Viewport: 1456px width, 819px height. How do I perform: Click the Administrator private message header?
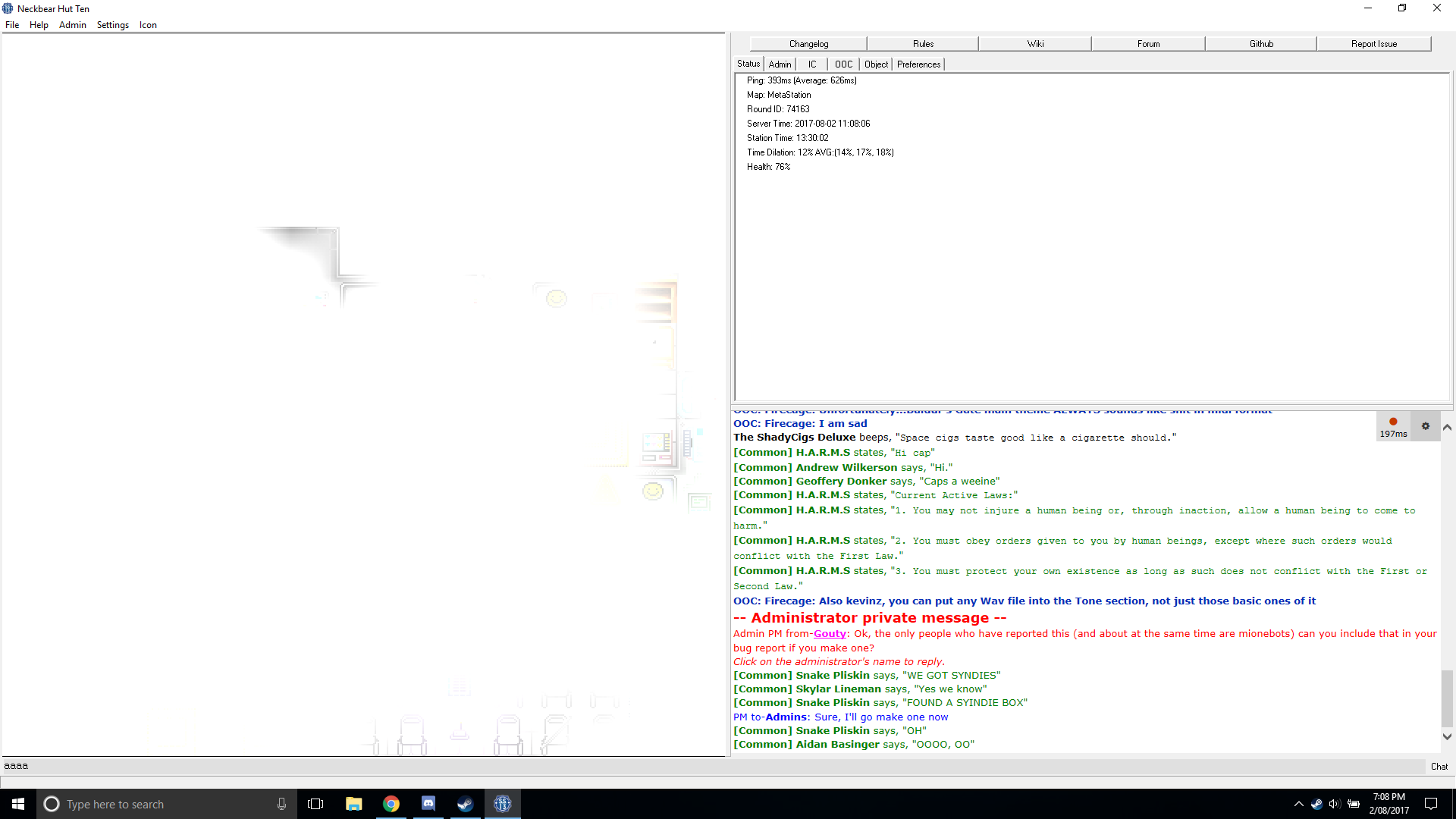870,618
